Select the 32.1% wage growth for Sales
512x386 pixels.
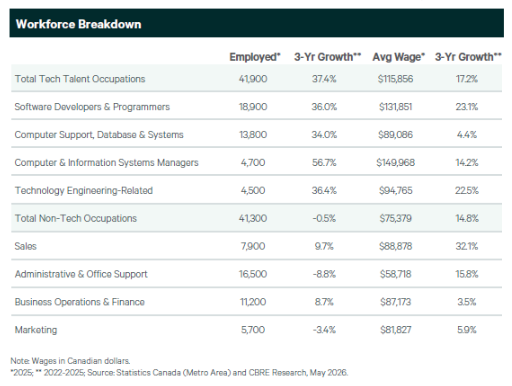[467, 246]
